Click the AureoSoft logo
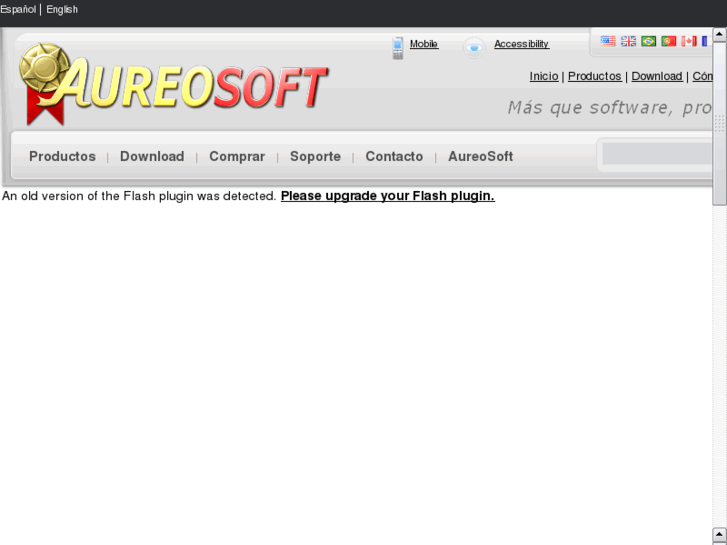 173,84
